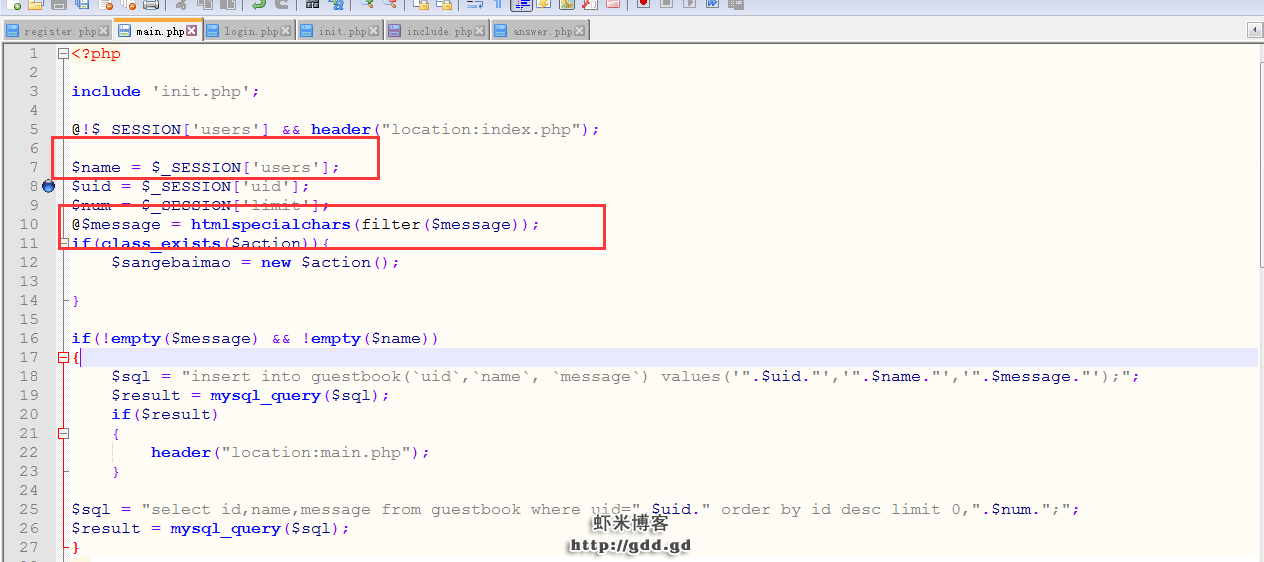Open Find using the binoculars icon
The image size is (1264, 562).
[313, 4]
